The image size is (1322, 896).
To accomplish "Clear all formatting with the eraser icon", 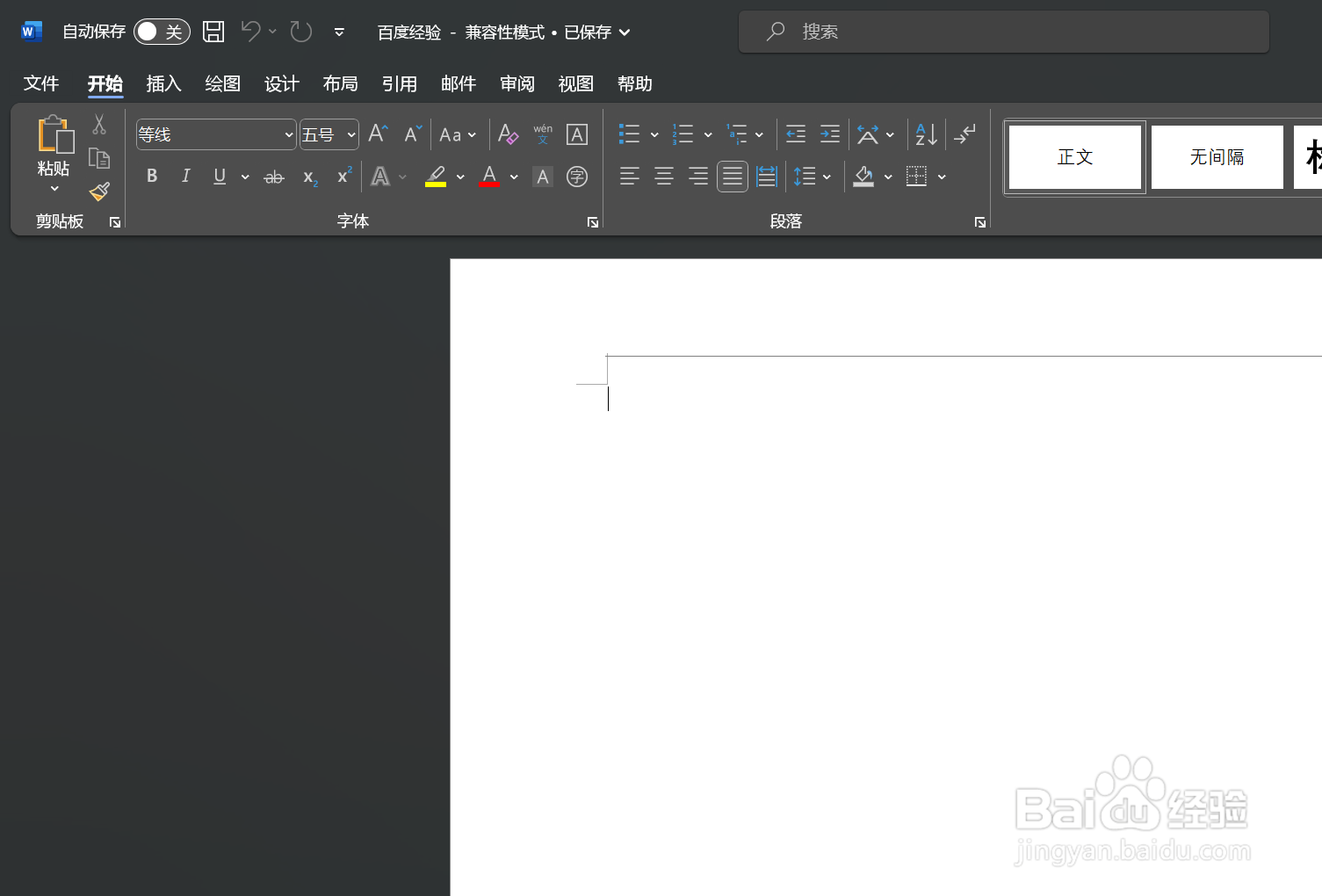I will click(508, 134).
